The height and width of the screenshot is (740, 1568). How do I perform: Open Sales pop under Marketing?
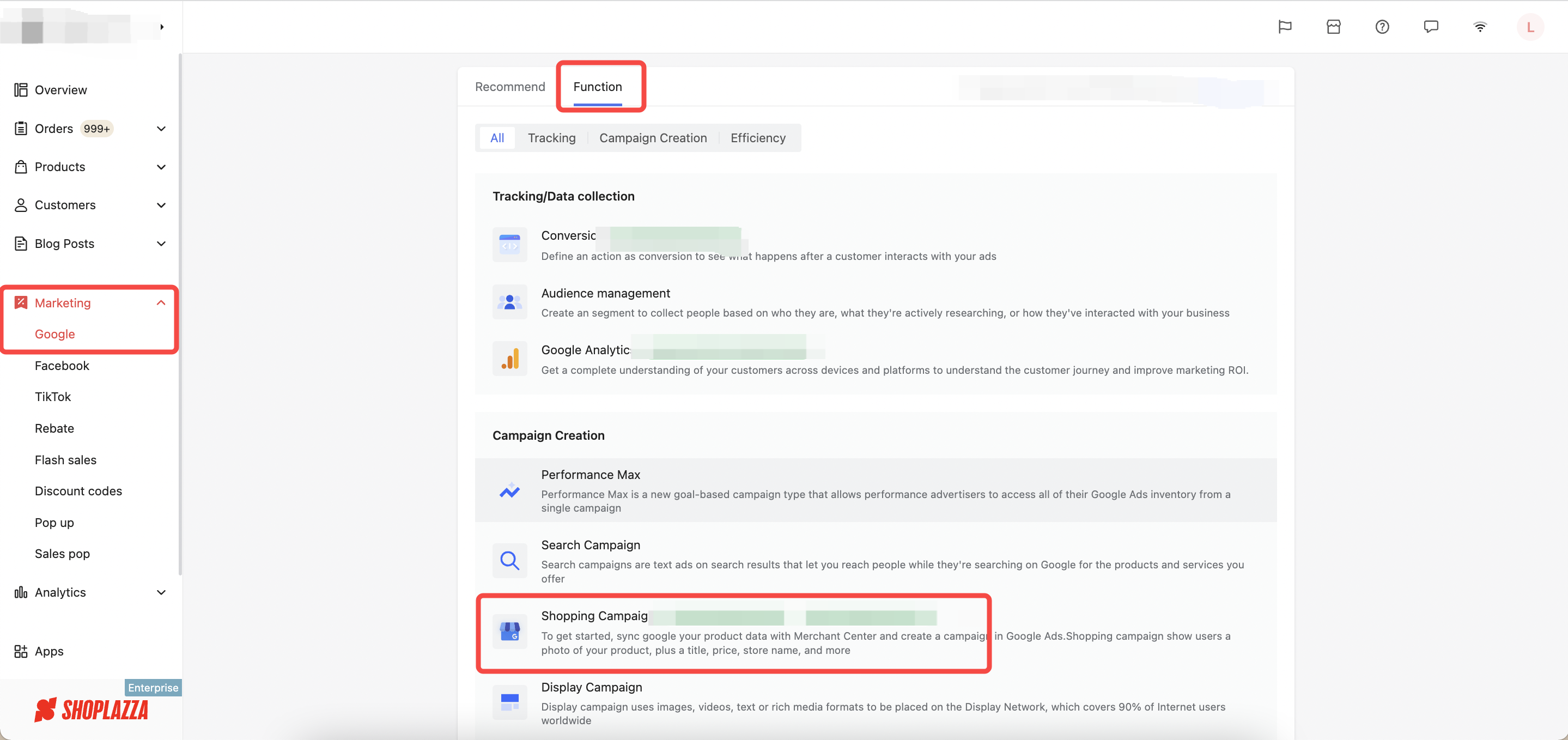(x=62, y=554)
